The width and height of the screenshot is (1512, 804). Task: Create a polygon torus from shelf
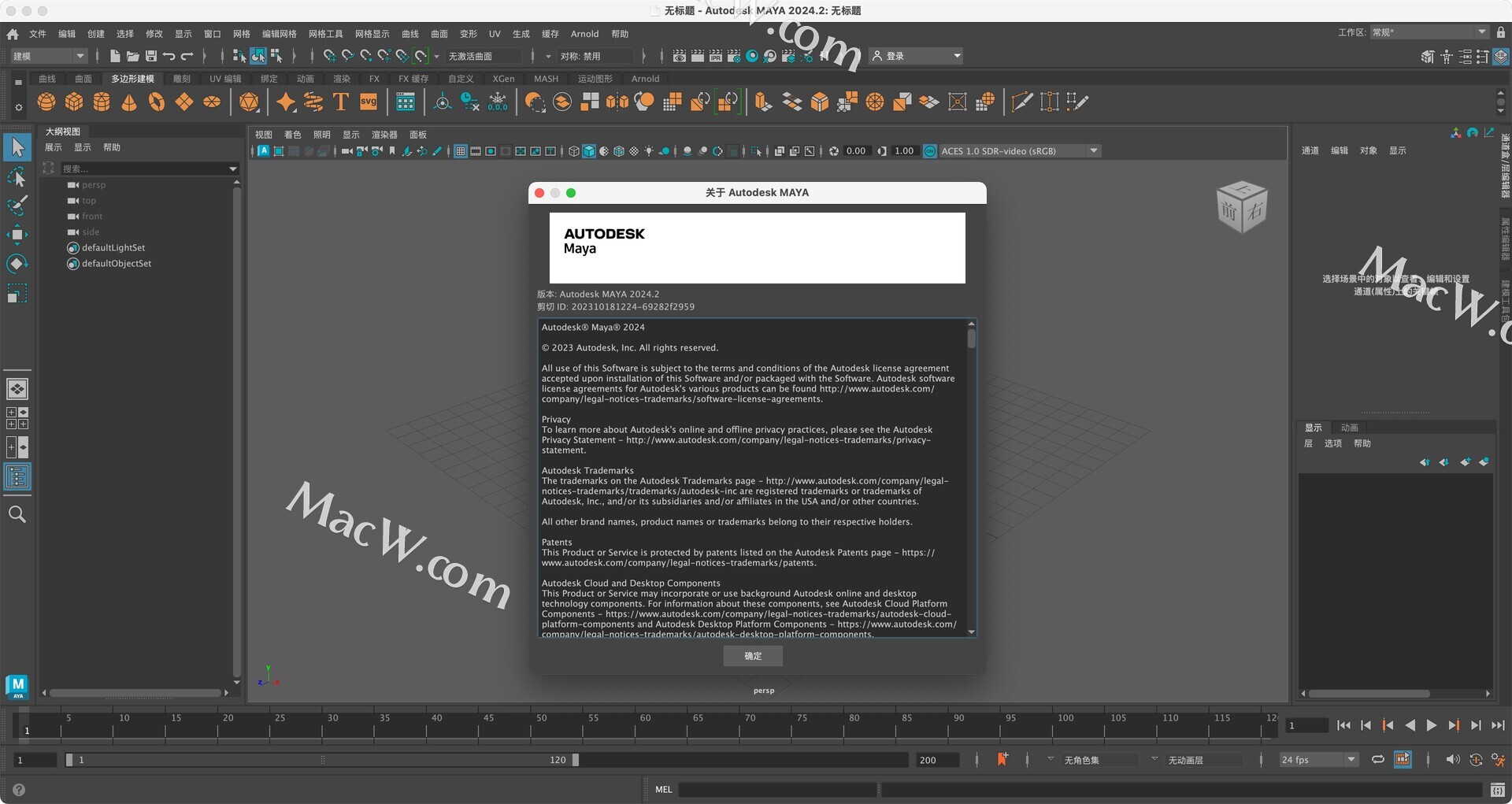157,102
